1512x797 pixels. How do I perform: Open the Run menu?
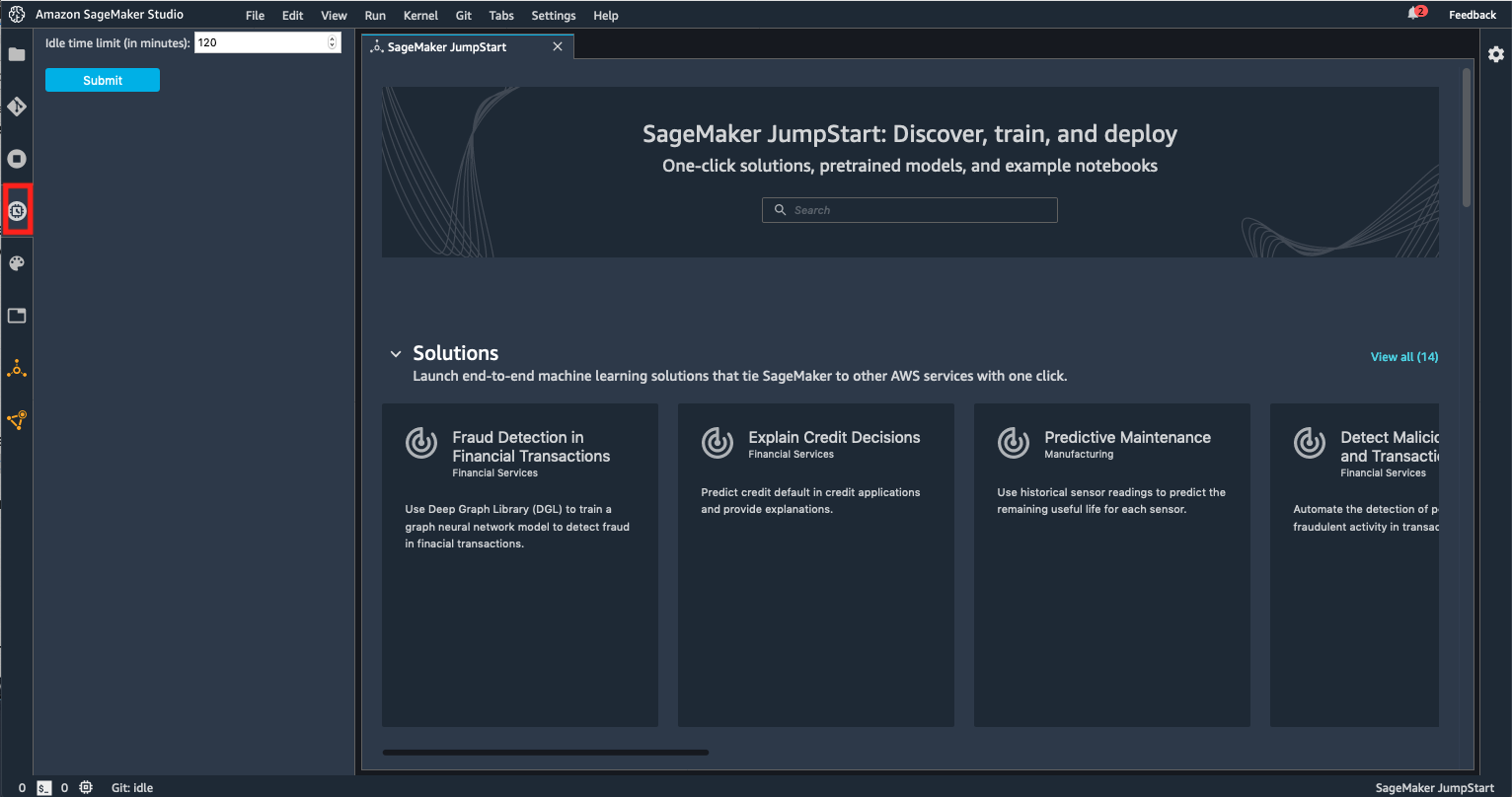tap(375, 16)
